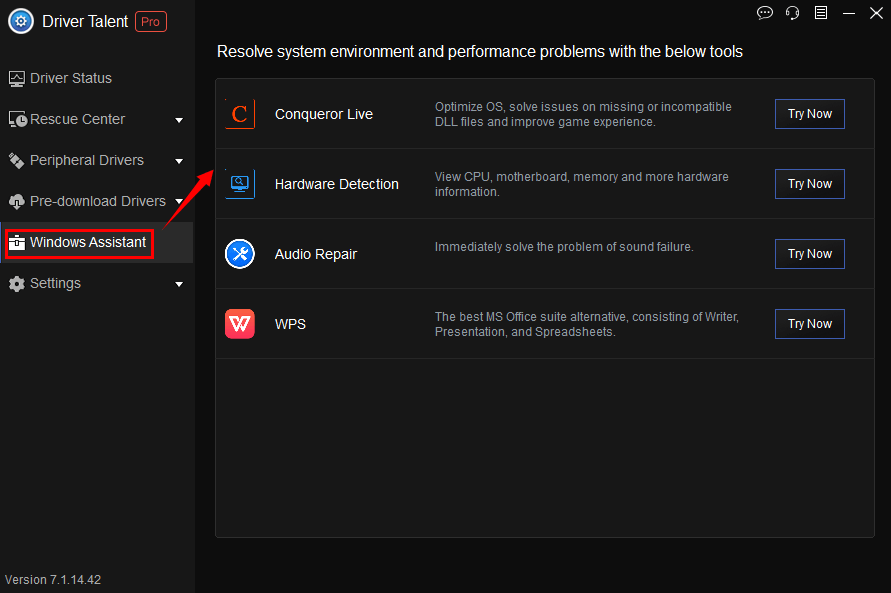The height and width of the screenshot is (593, 891).
Task: Click the Driver Status monitor icon
Action: pos(16,78)
